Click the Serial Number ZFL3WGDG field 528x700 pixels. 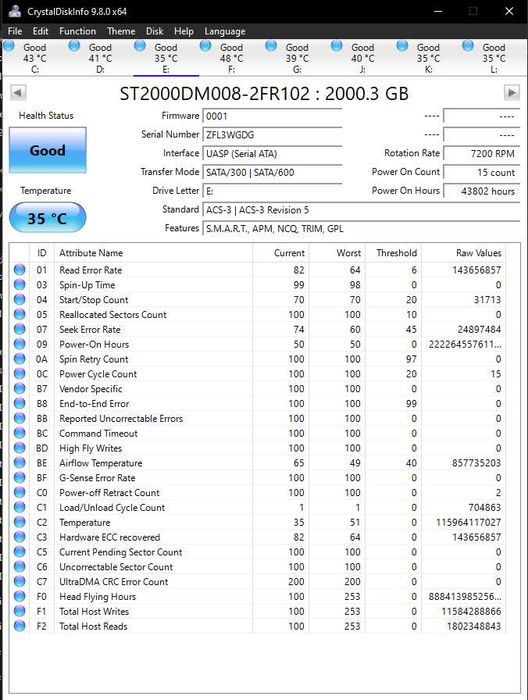point(272,135)
